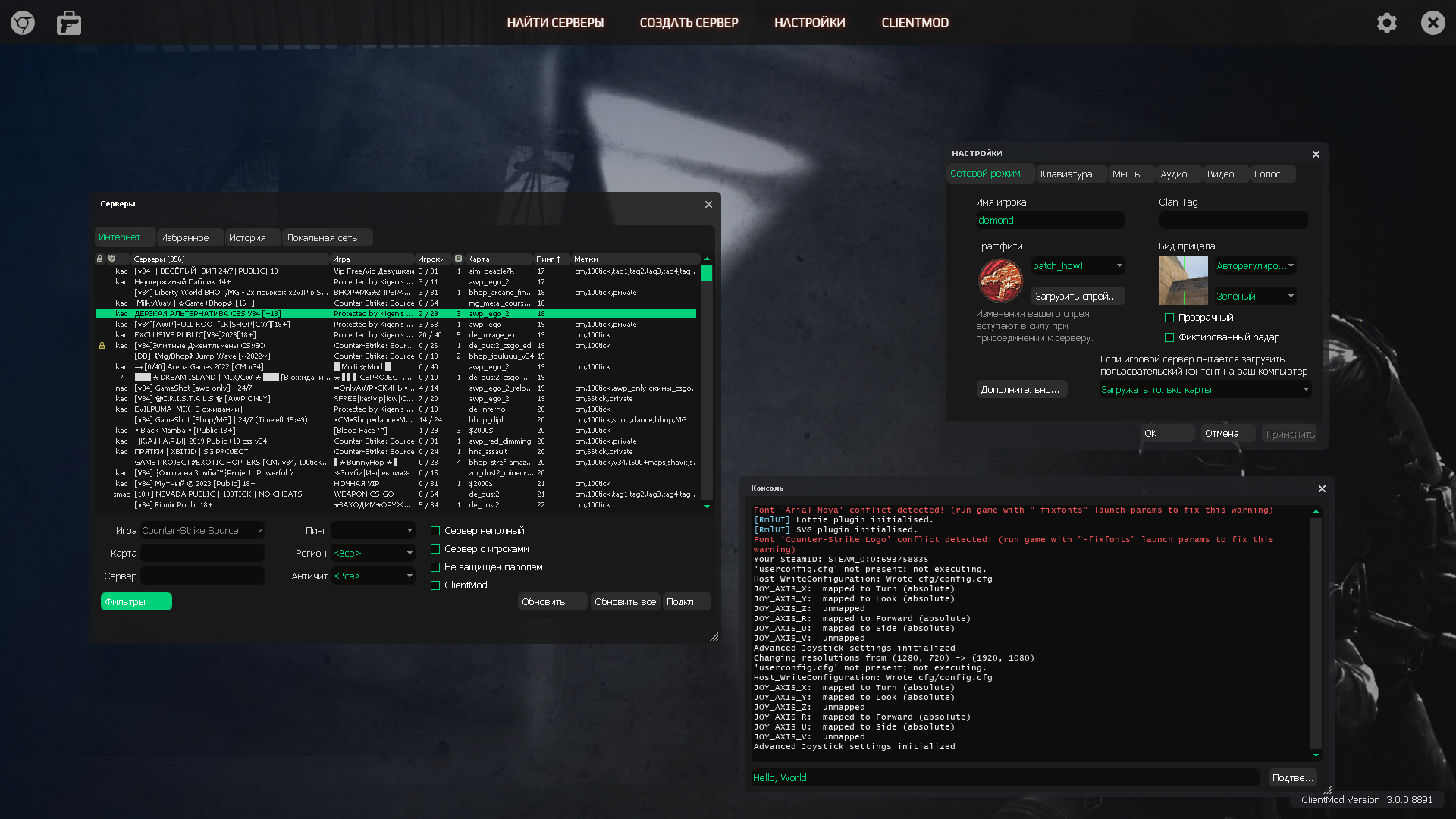Image resolution: width=1456 pixels, height=819 pixels.
Task: Expand the Регион dropdown
Action: [x=373, y=554]
